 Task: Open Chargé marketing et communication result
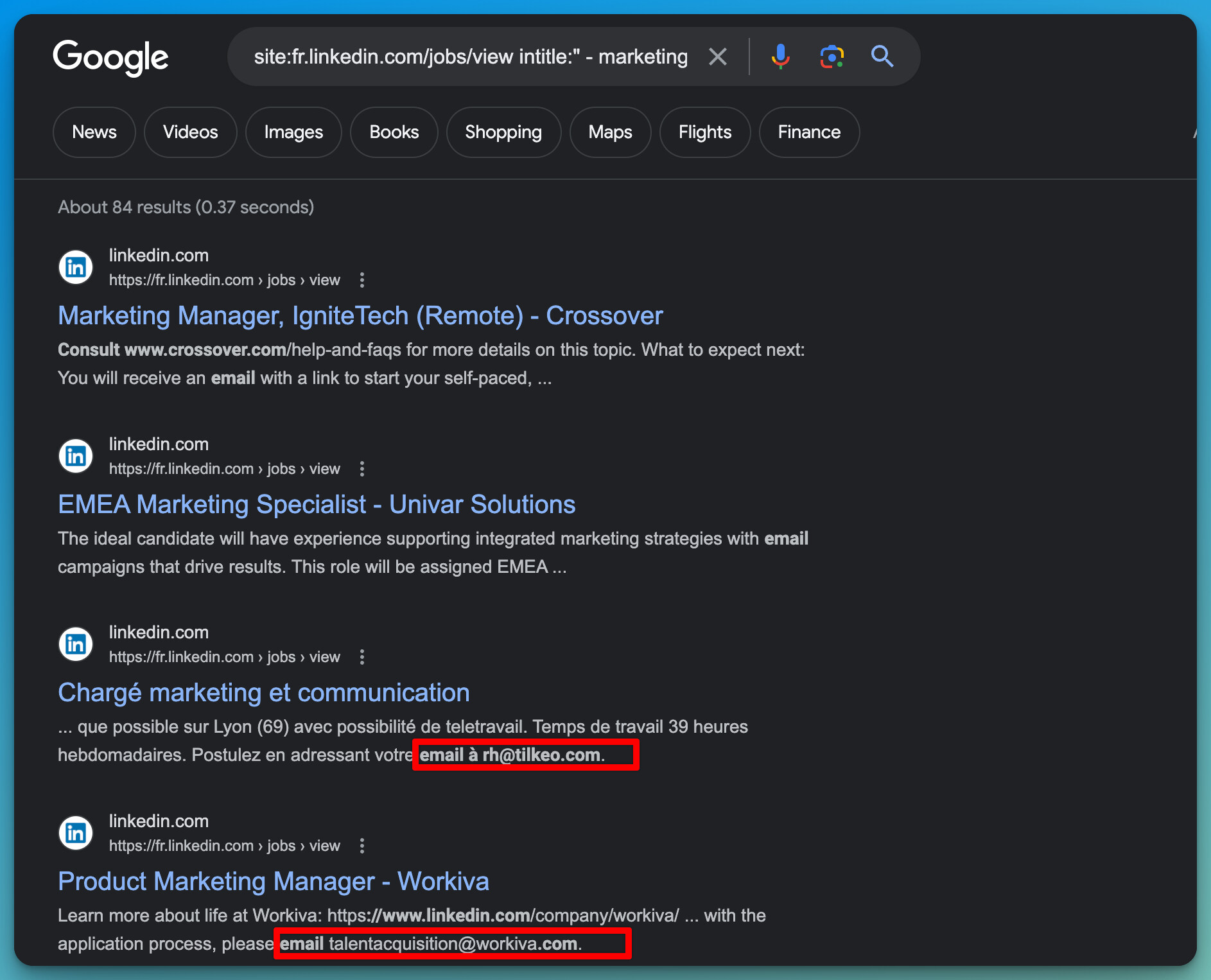tap(264, 693)
